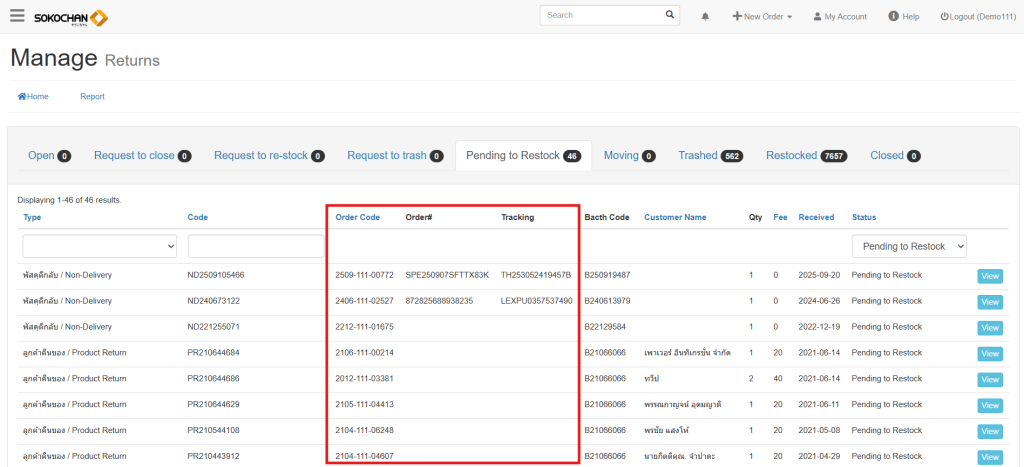View return ND2509105466 details
1024x467 pixels.
[x=989, y=276]
